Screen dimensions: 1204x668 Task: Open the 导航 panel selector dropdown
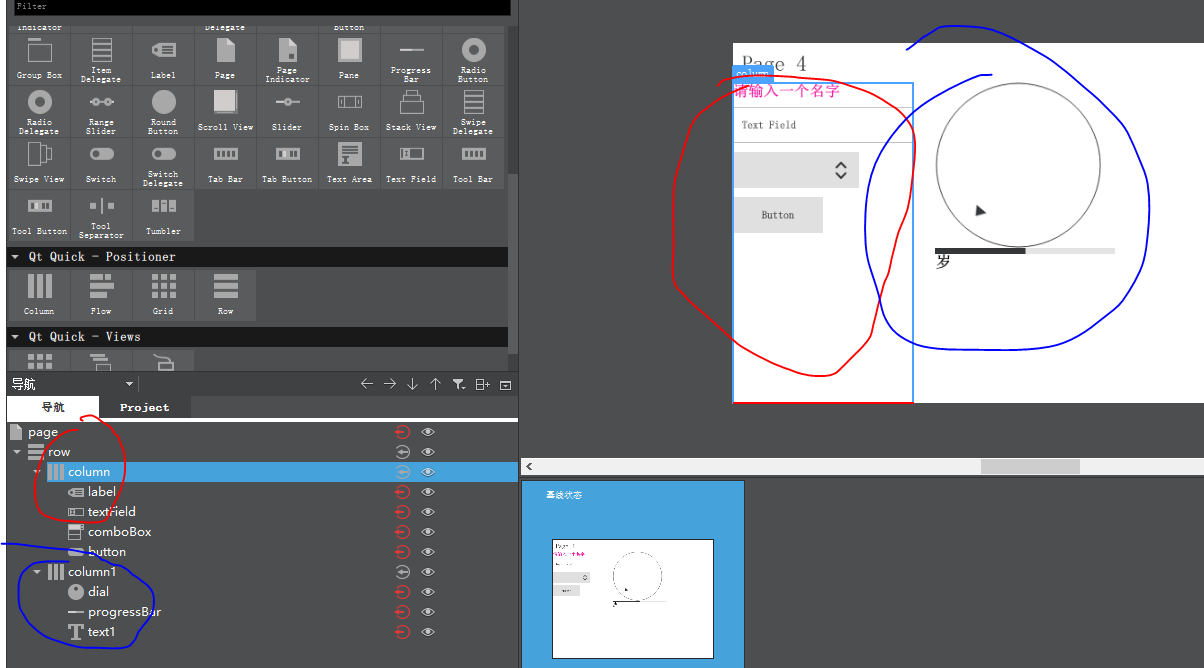[x=71, y=384]
